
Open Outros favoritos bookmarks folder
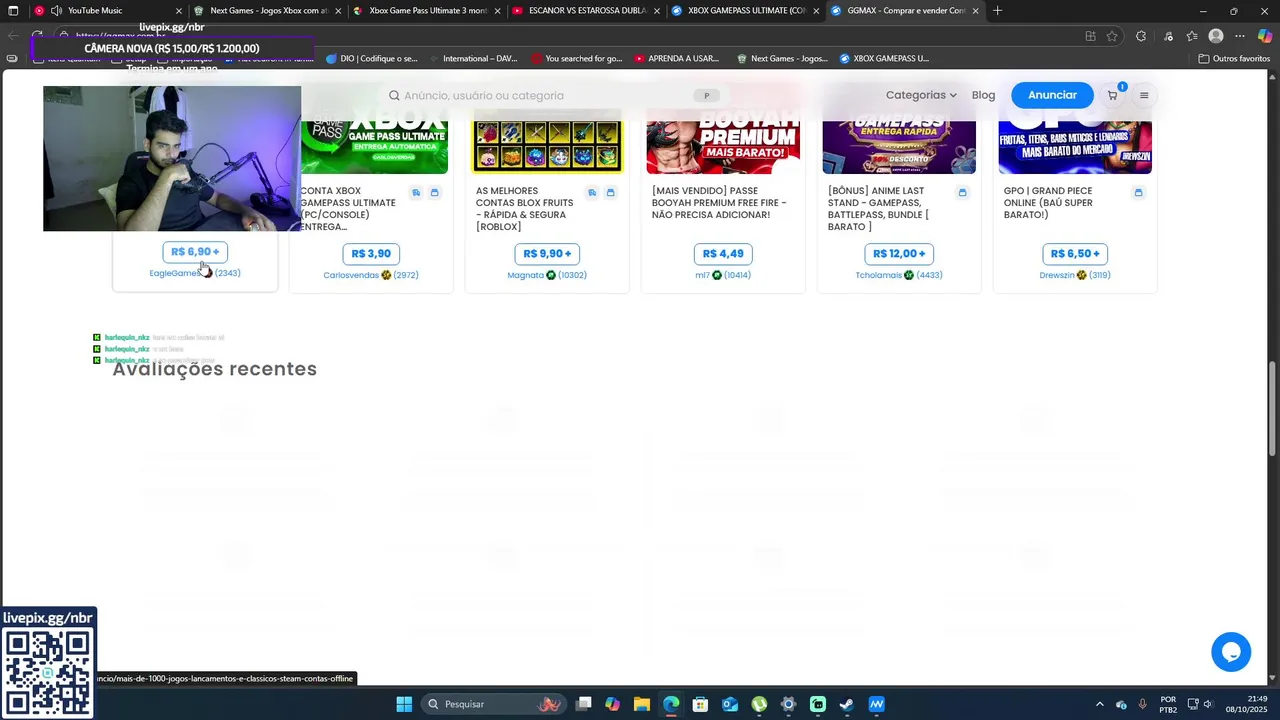tap(1234, 58)
